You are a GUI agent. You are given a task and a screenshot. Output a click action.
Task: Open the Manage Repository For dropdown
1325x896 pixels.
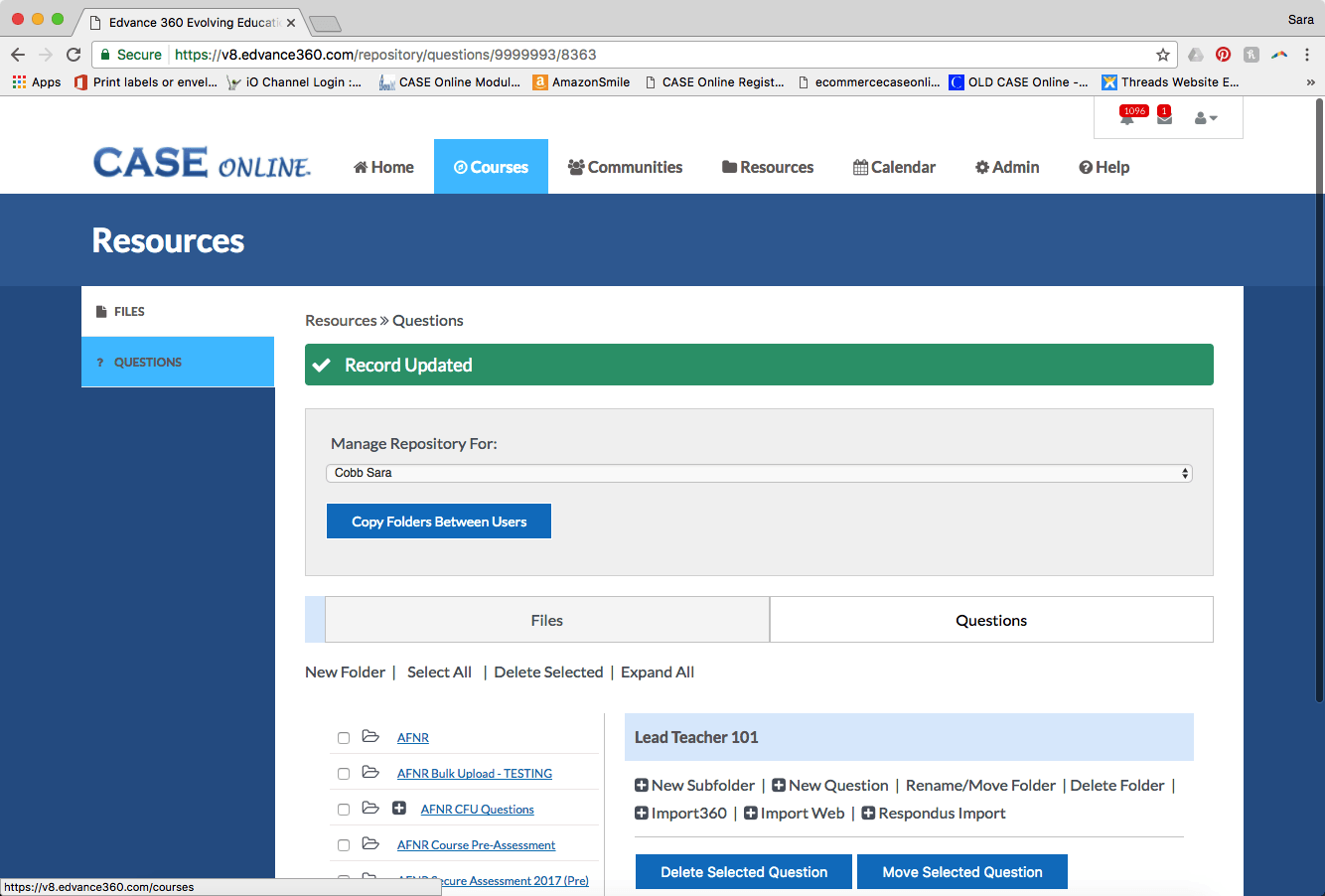pyautogui.click(x=759, y=473)
